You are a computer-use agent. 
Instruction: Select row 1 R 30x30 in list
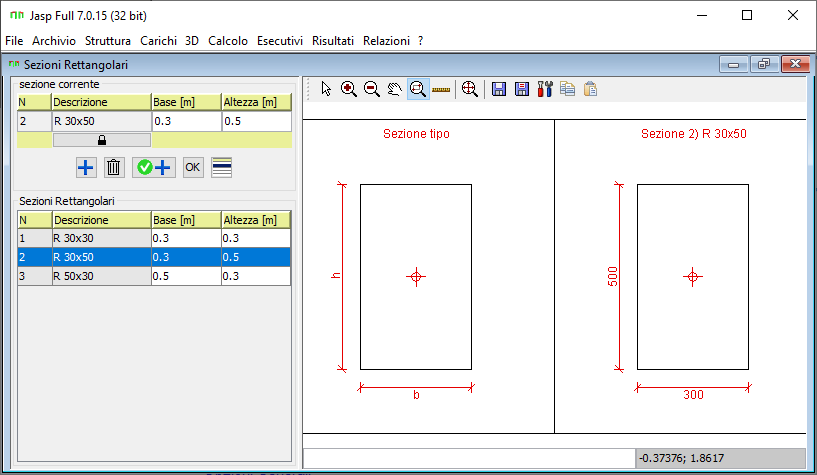(x=154, y=238)
